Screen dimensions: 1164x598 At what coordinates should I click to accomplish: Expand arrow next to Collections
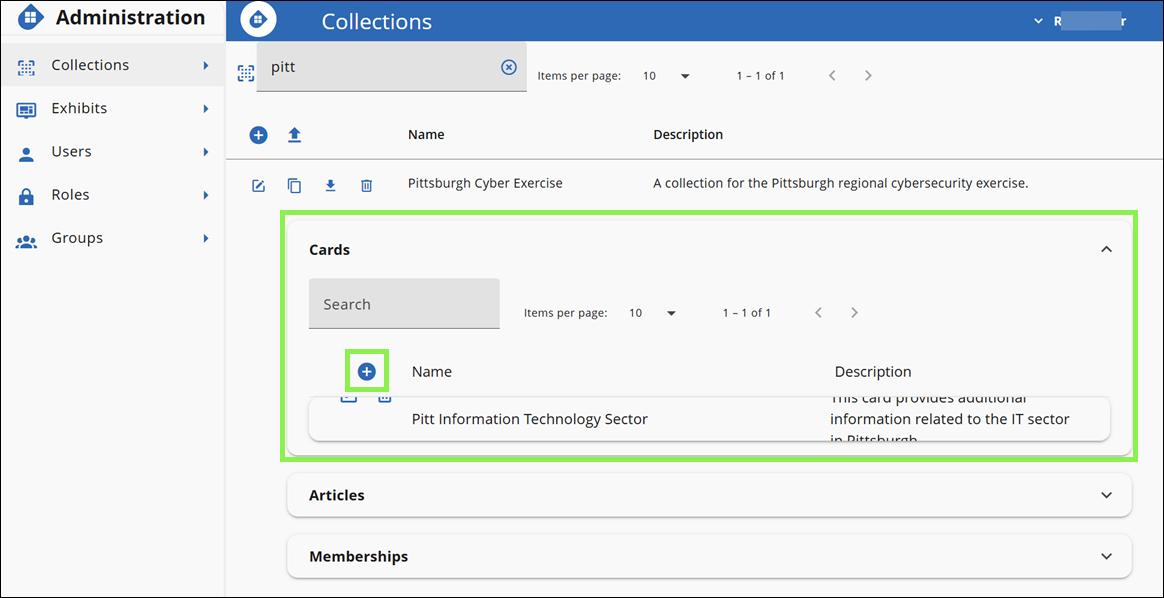(x=206, y=65)
